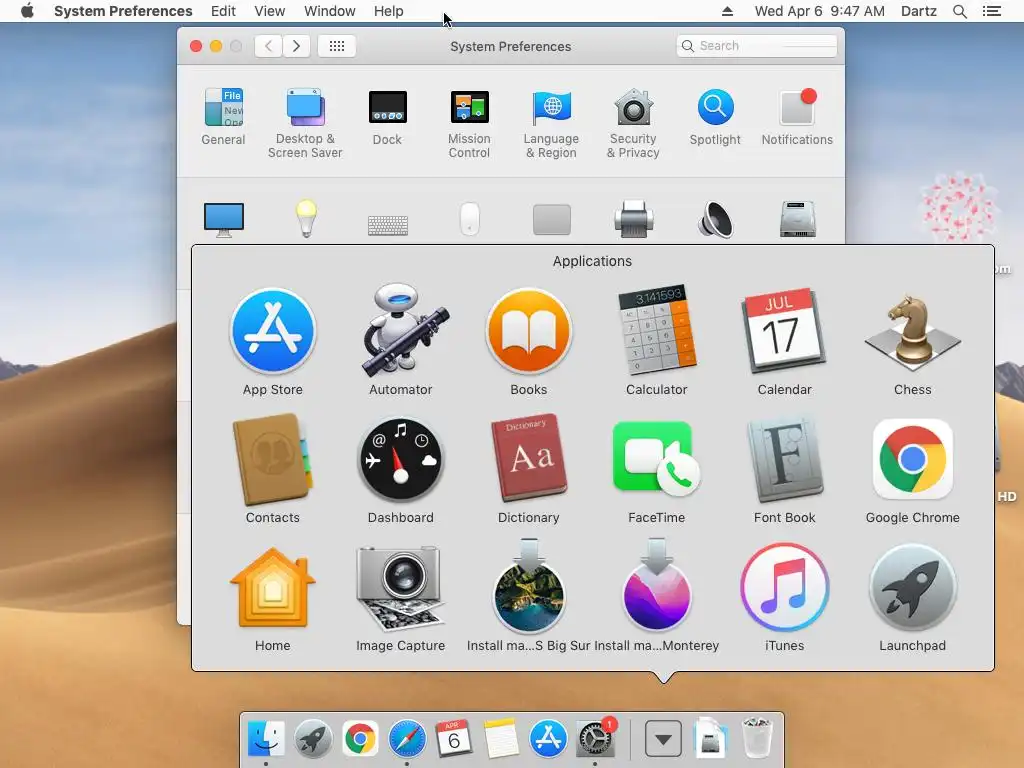Image resolution: width=1024 pixels, height=768 pixels.
Task: Open the Sound speaker icon
Action: click(x=715, y=219)
